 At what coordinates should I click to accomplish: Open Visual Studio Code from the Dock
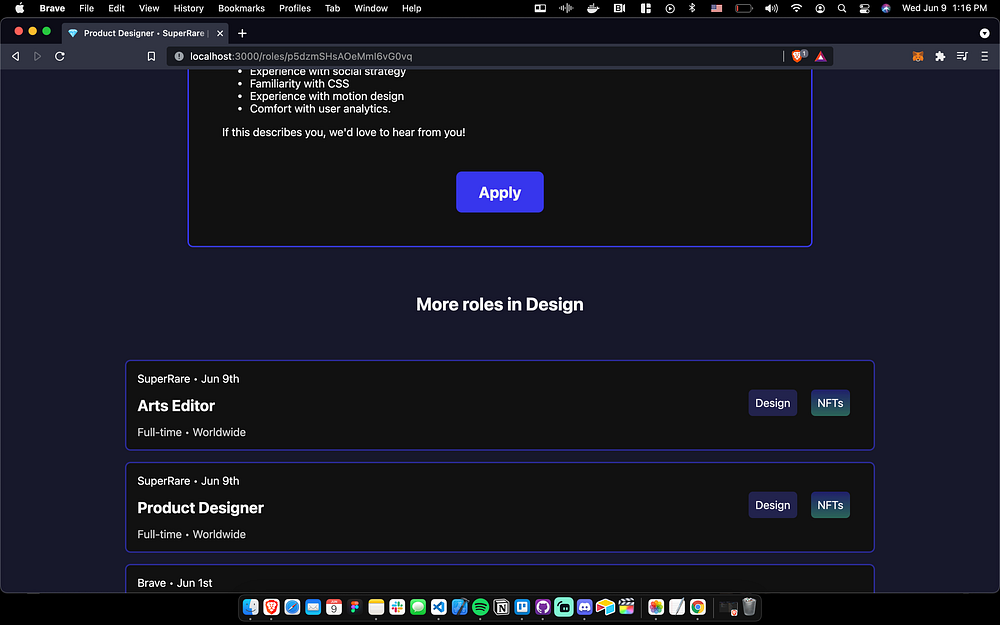438,607
